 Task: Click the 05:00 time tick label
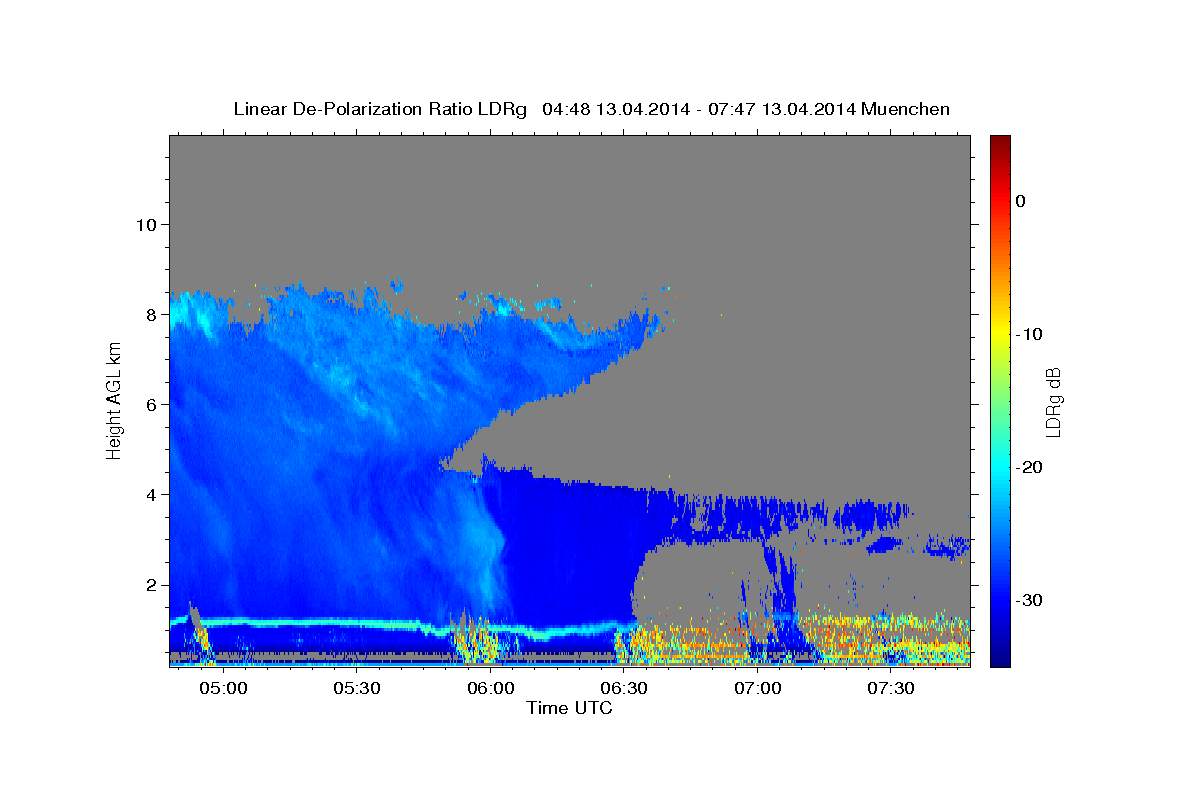point(224,689)
